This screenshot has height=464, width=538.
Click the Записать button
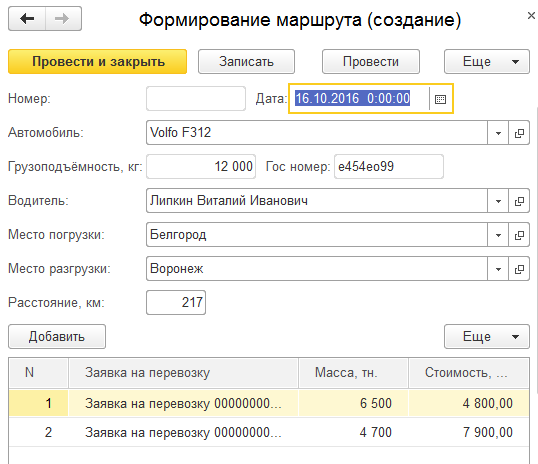tap(246, 61)
